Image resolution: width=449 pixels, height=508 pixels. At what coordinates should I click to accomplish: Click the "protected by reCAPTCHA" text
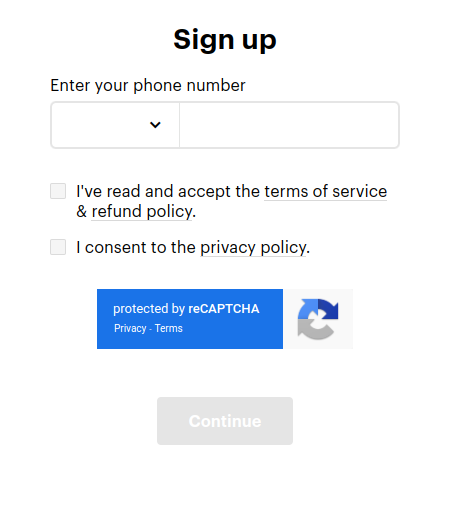pyautogui.click(x=186, y=309)
